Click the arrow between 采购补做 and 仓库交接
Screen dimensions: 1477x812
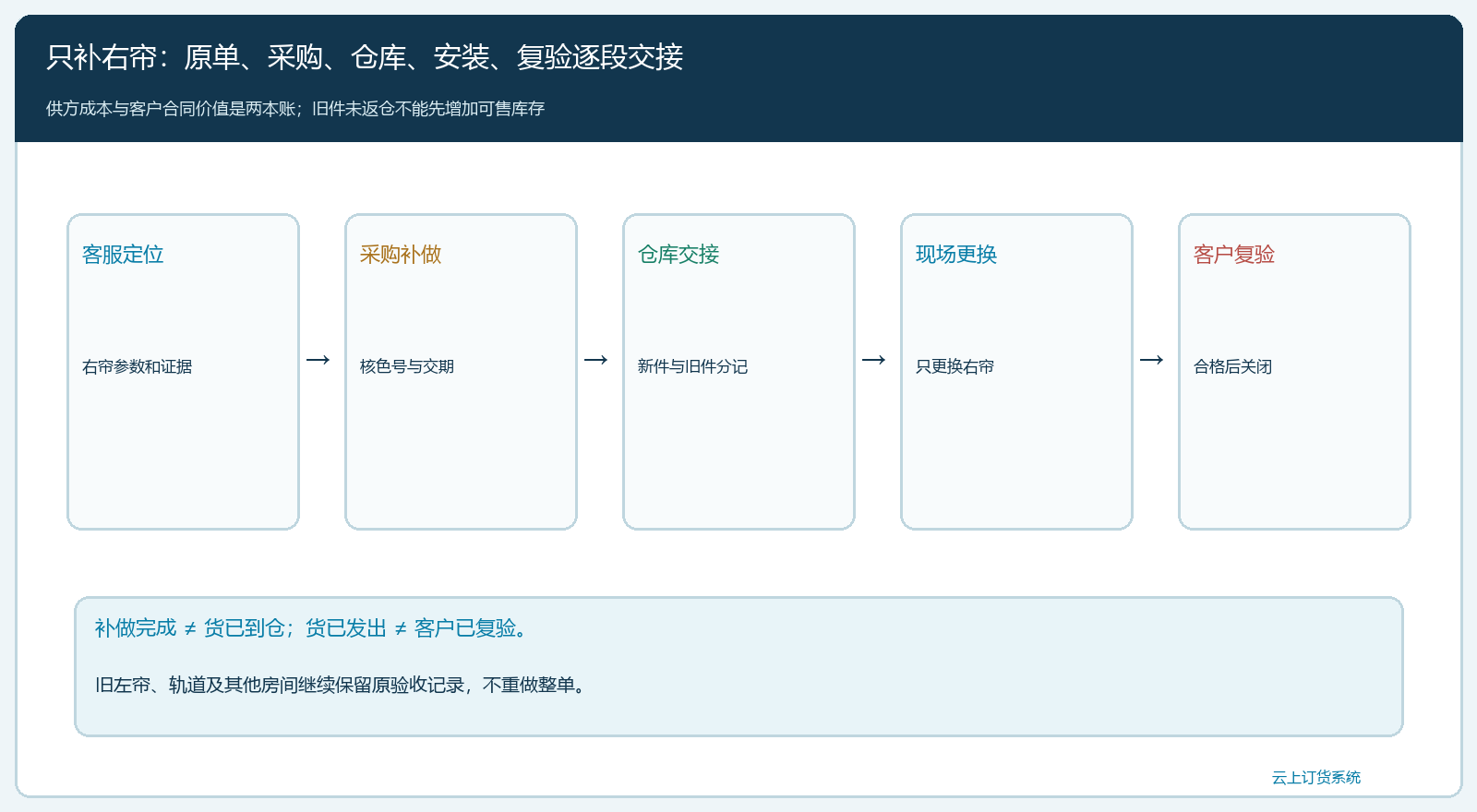pos(595,360)
